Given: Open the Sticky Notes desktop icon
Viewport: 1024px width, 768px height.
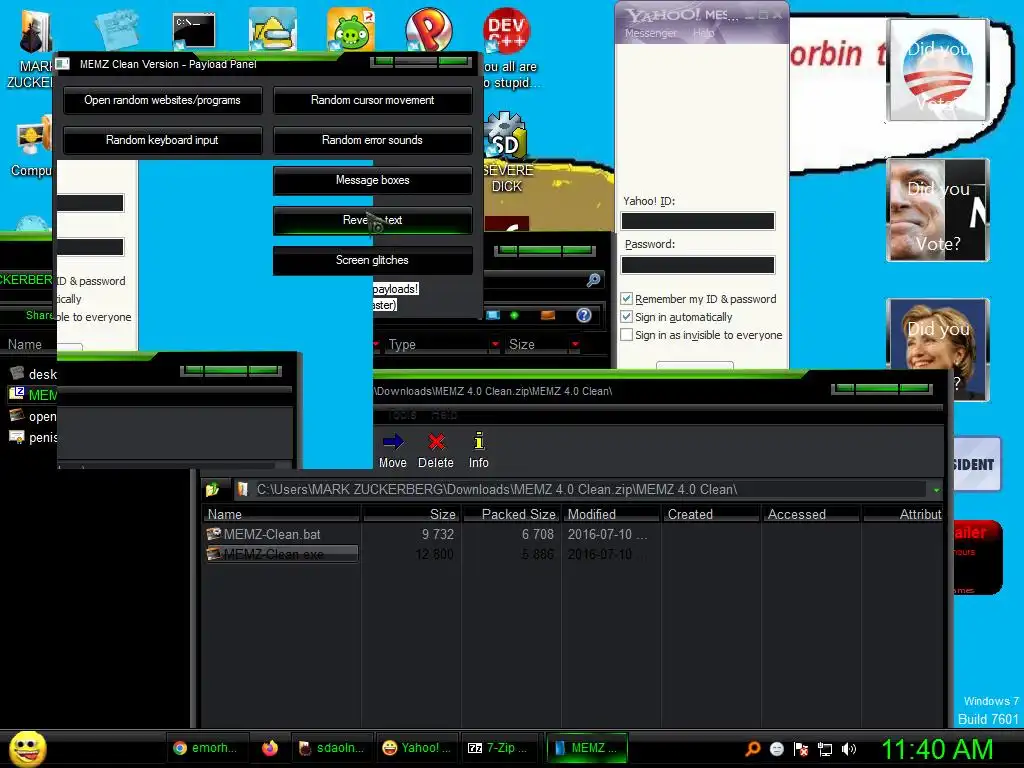Looking at the screenshot, I should 116,29.
